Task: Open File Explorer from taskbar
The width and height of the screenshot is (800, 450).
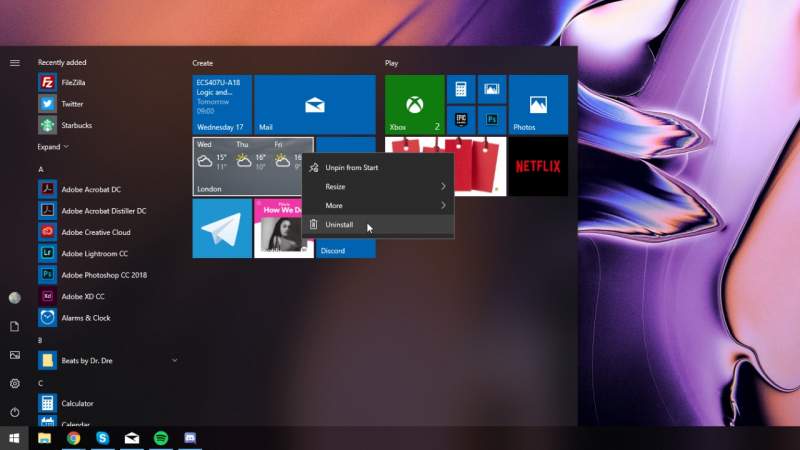Action: coord(44,438)
